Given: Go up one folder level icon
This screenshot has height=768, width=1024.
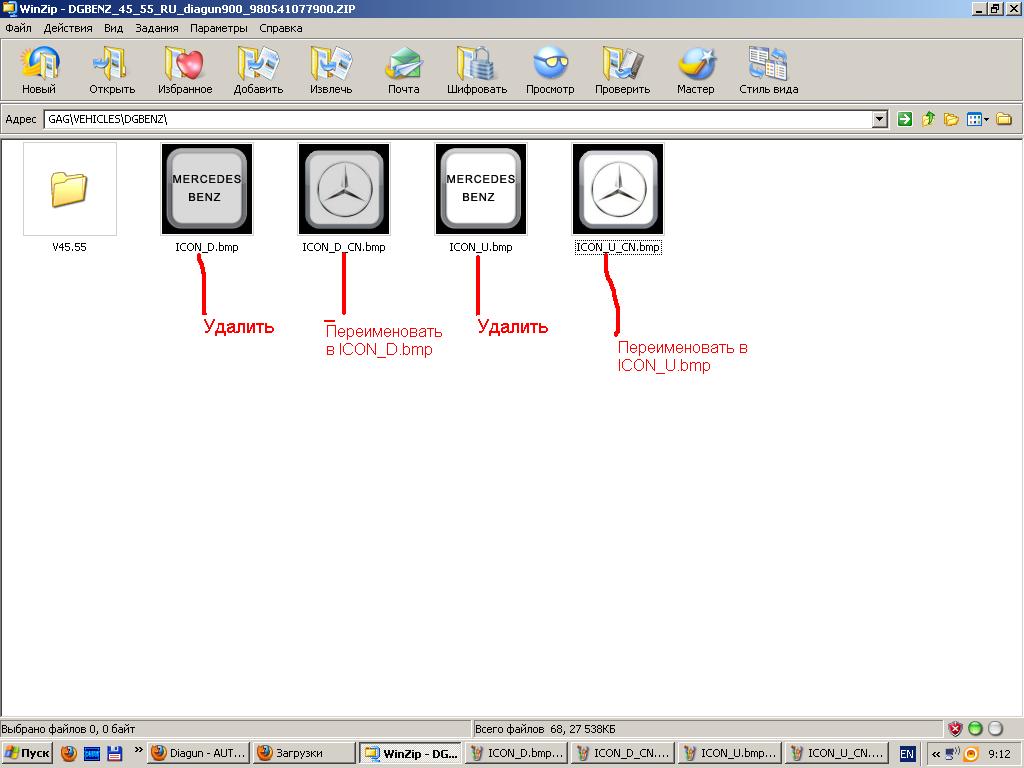Looking at the screenshot, I should coord(928,119).
